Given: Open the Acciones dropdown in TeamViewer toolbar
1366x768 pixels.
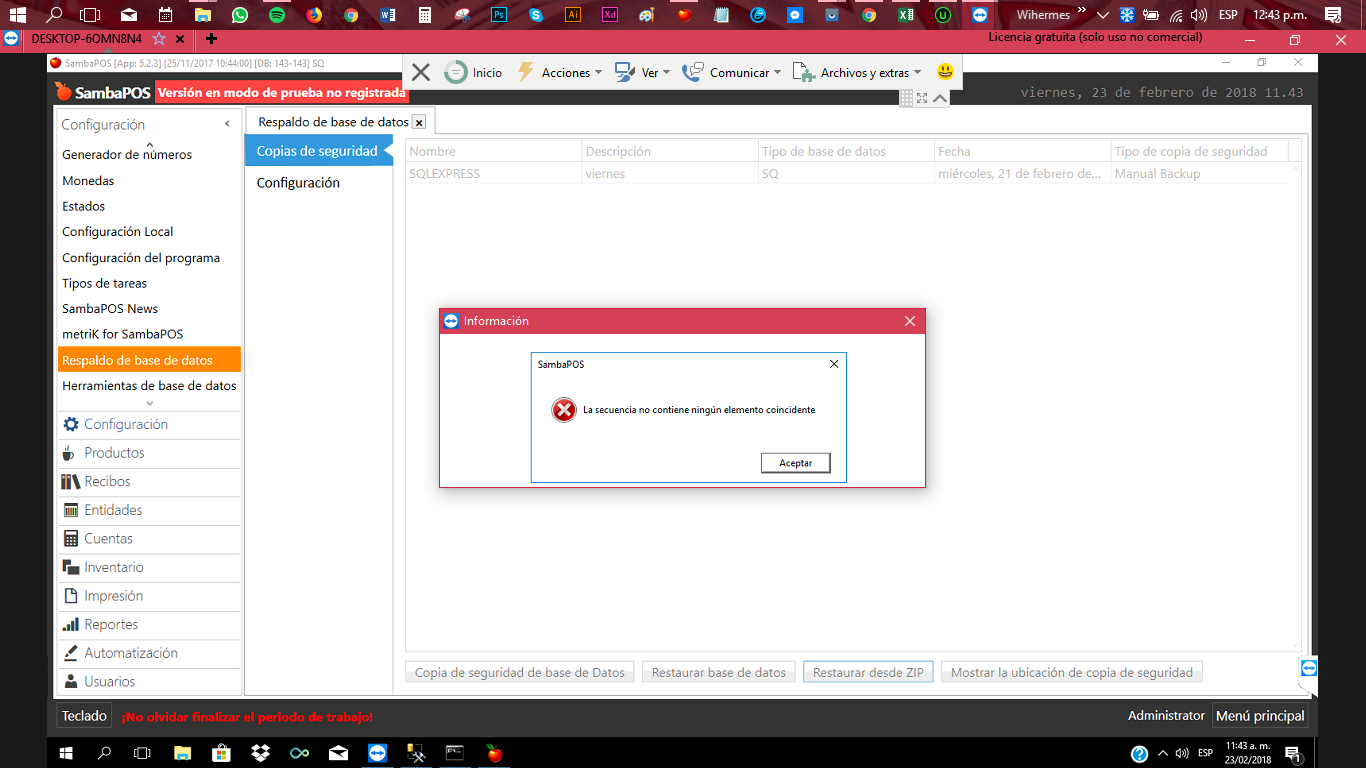Looking at the screenshot, I should click(x=559, y=72).
